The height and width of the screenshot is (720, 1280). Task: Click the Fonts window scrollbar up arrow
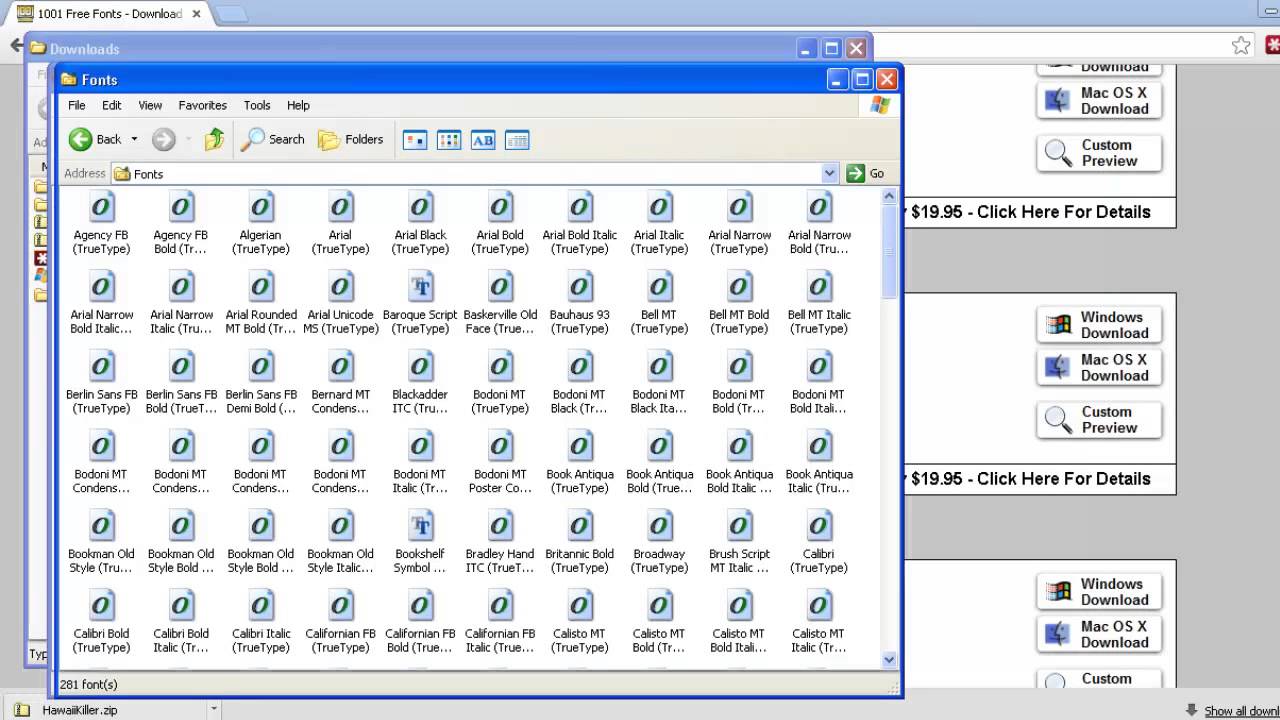click(889, 196)
